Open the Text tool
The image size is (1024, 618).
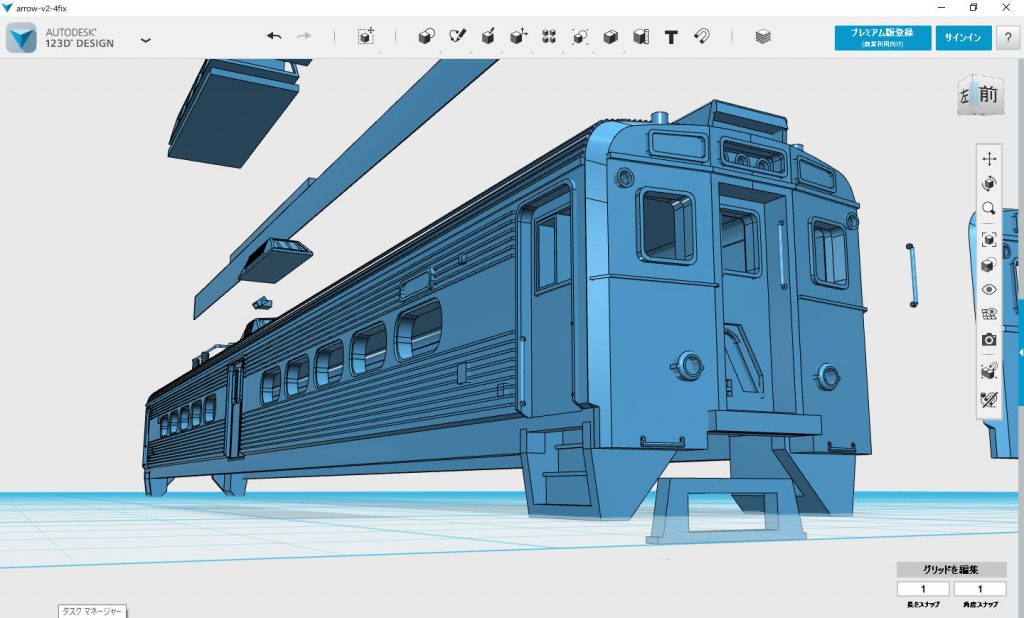tap(670, 37)
